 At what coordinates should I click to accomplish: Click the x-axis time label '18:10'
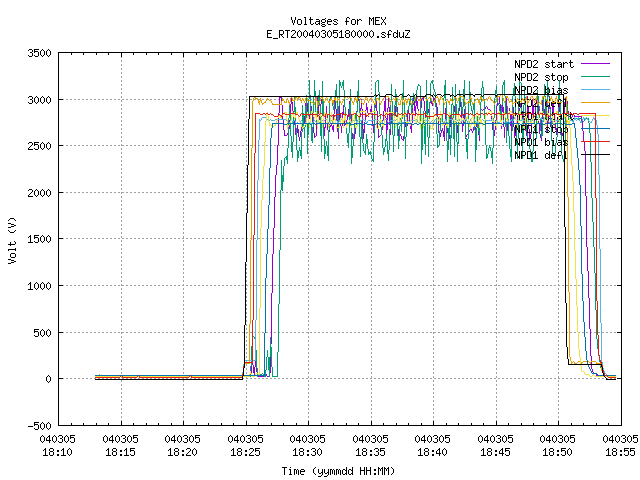pos(58,452)
